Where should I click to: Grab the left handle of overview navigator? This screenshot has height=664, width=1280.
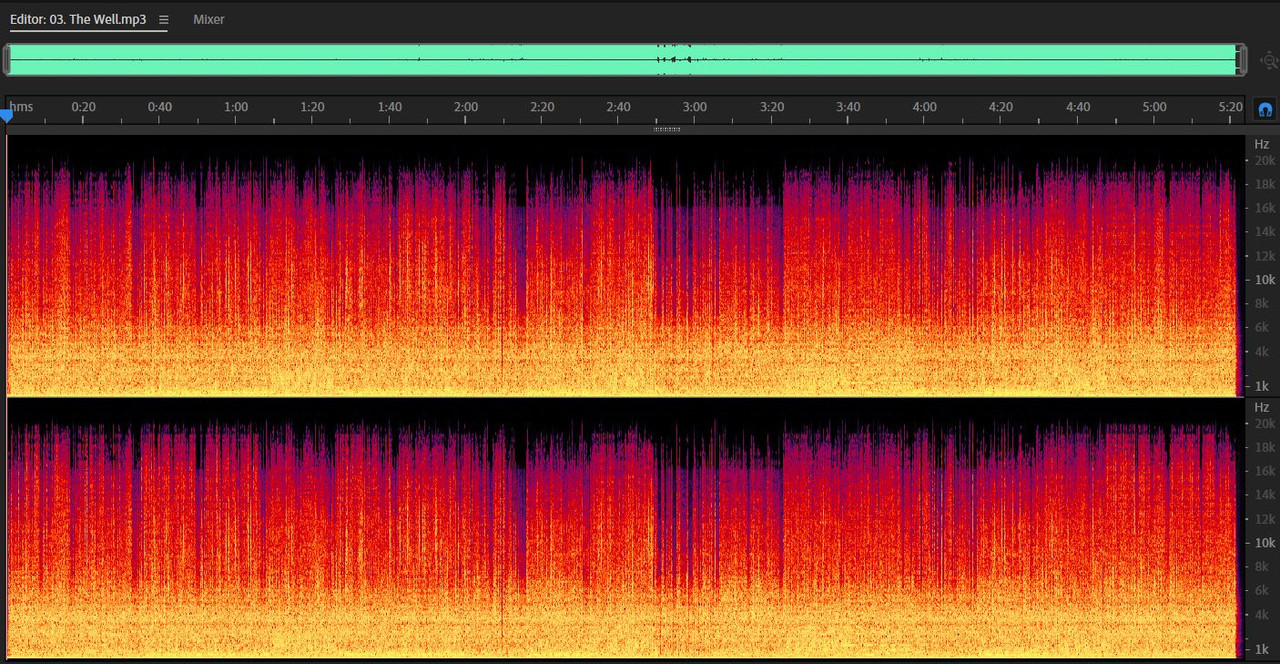(6, 60)
